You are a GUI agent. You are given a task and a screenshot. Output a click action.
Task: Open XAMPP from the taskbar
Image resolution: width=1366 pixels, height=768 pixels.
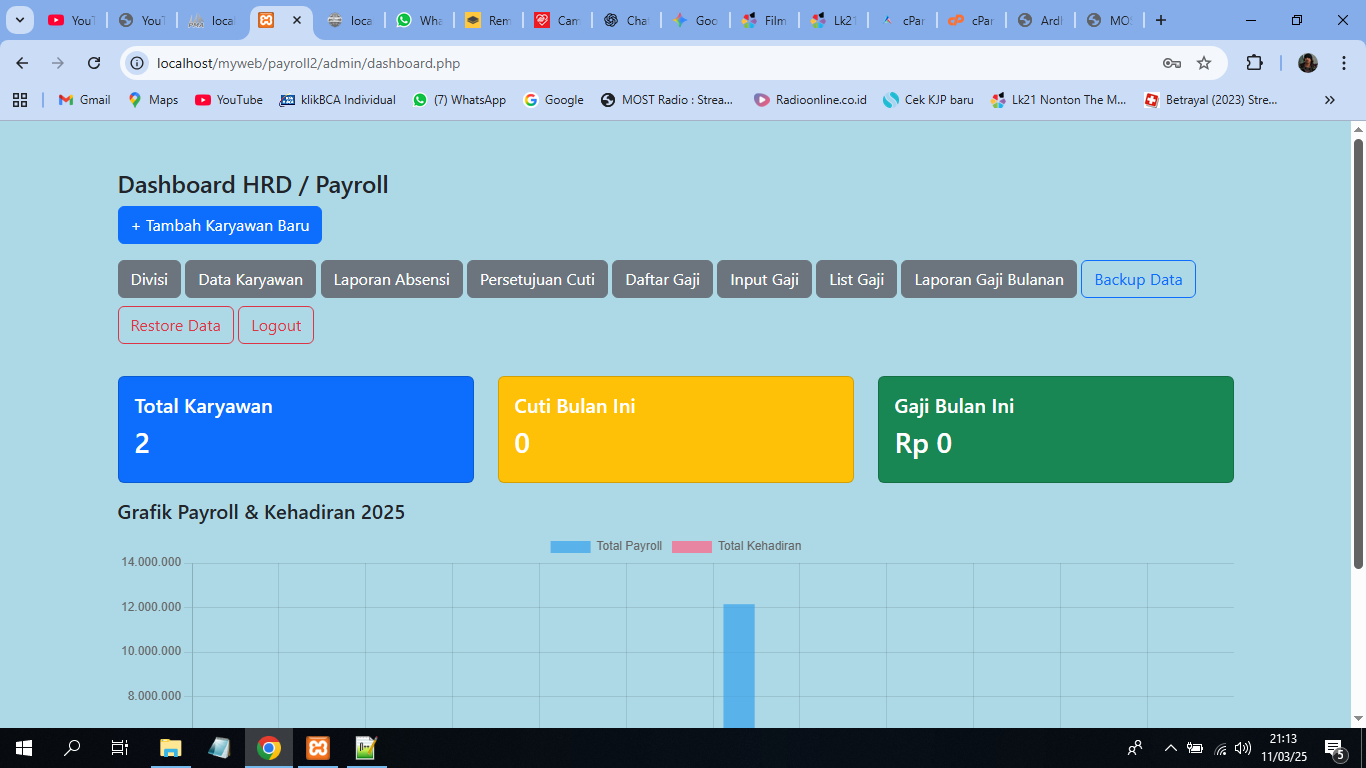click(x=317, y=747)
